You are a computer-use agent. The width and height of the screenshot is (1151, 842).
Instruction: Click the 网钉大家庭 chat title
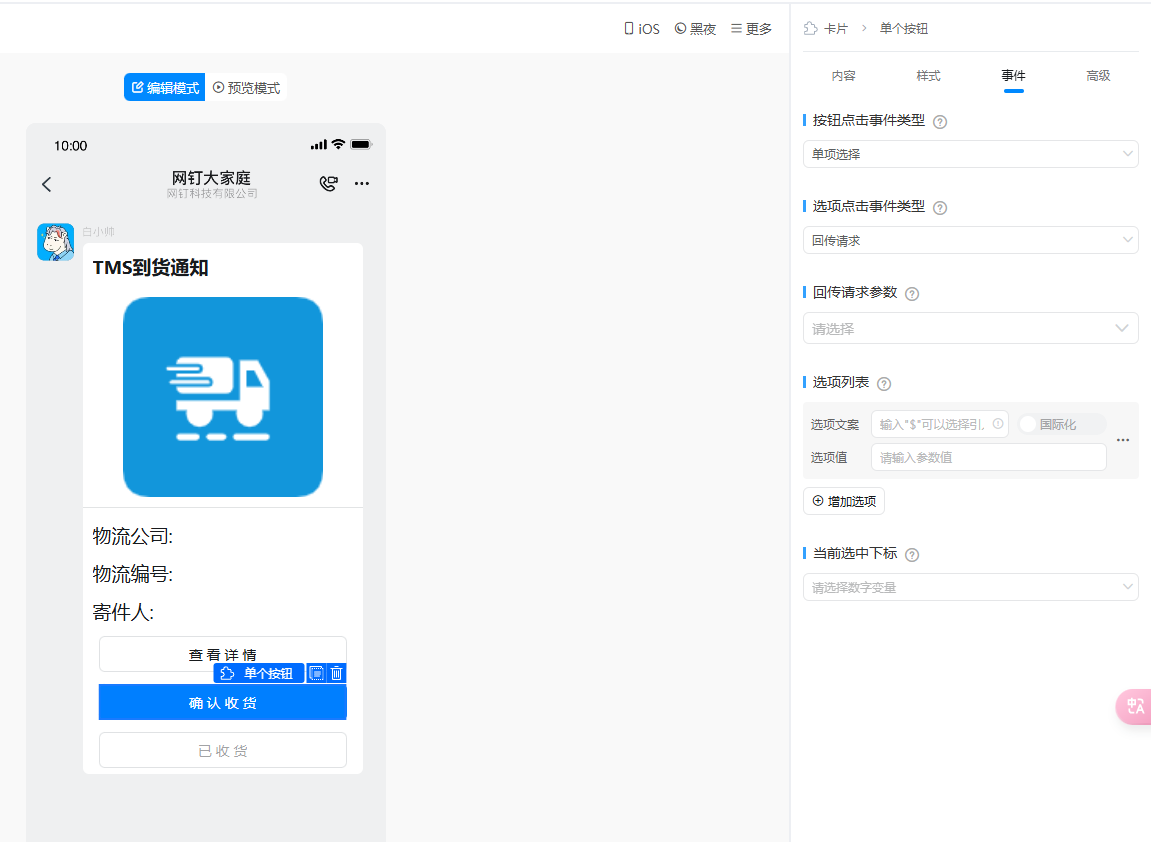211,178
